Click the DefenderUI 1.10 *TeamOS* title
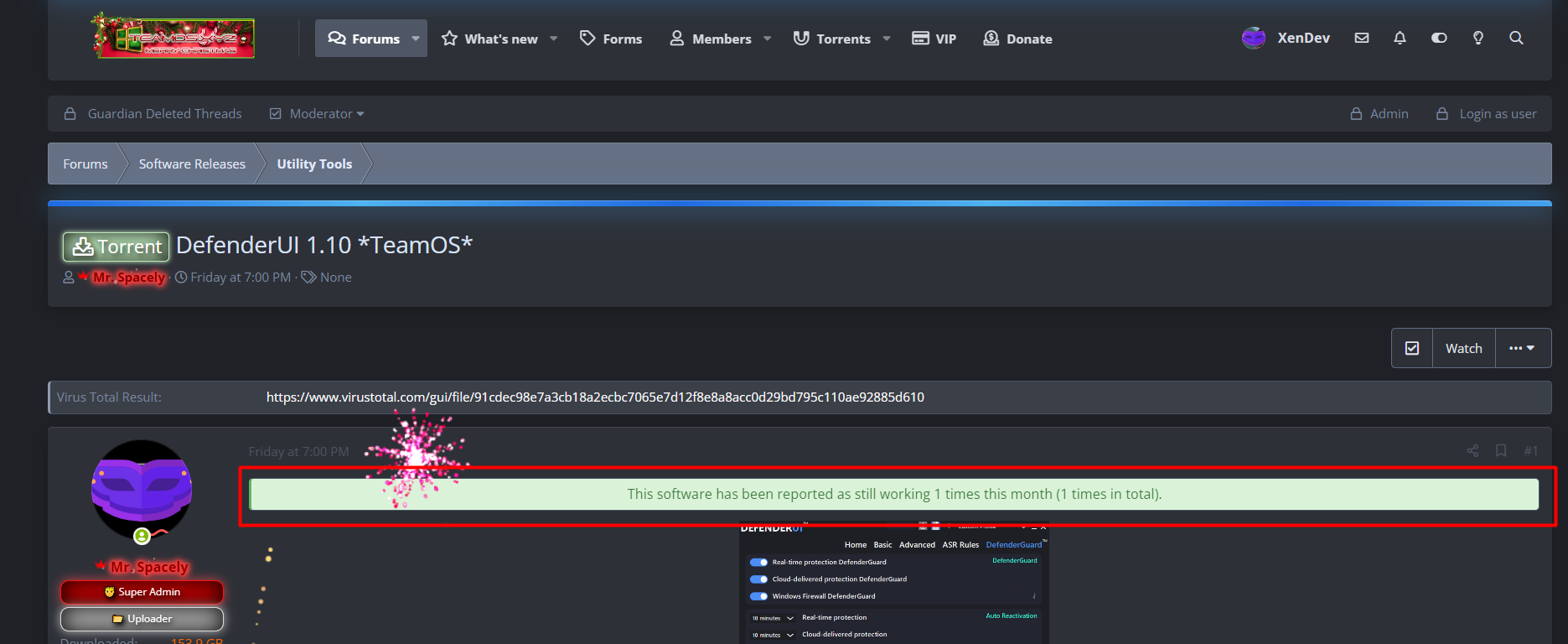Image resolution: width=1568 pixels, height=644 pixels. click(324, 245)
